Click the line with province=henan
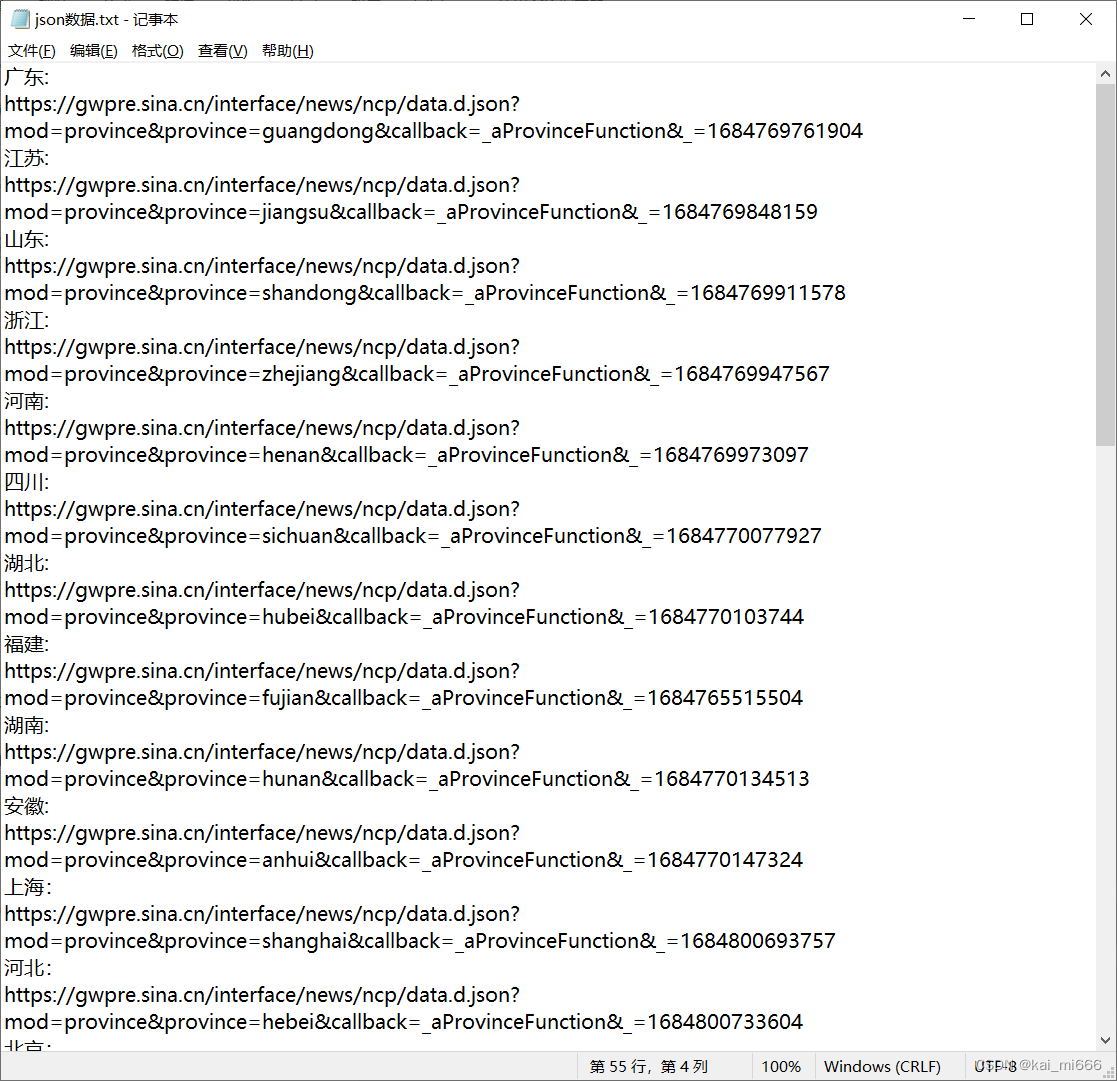This screenshot has width=1117, height=1081. 407,455
